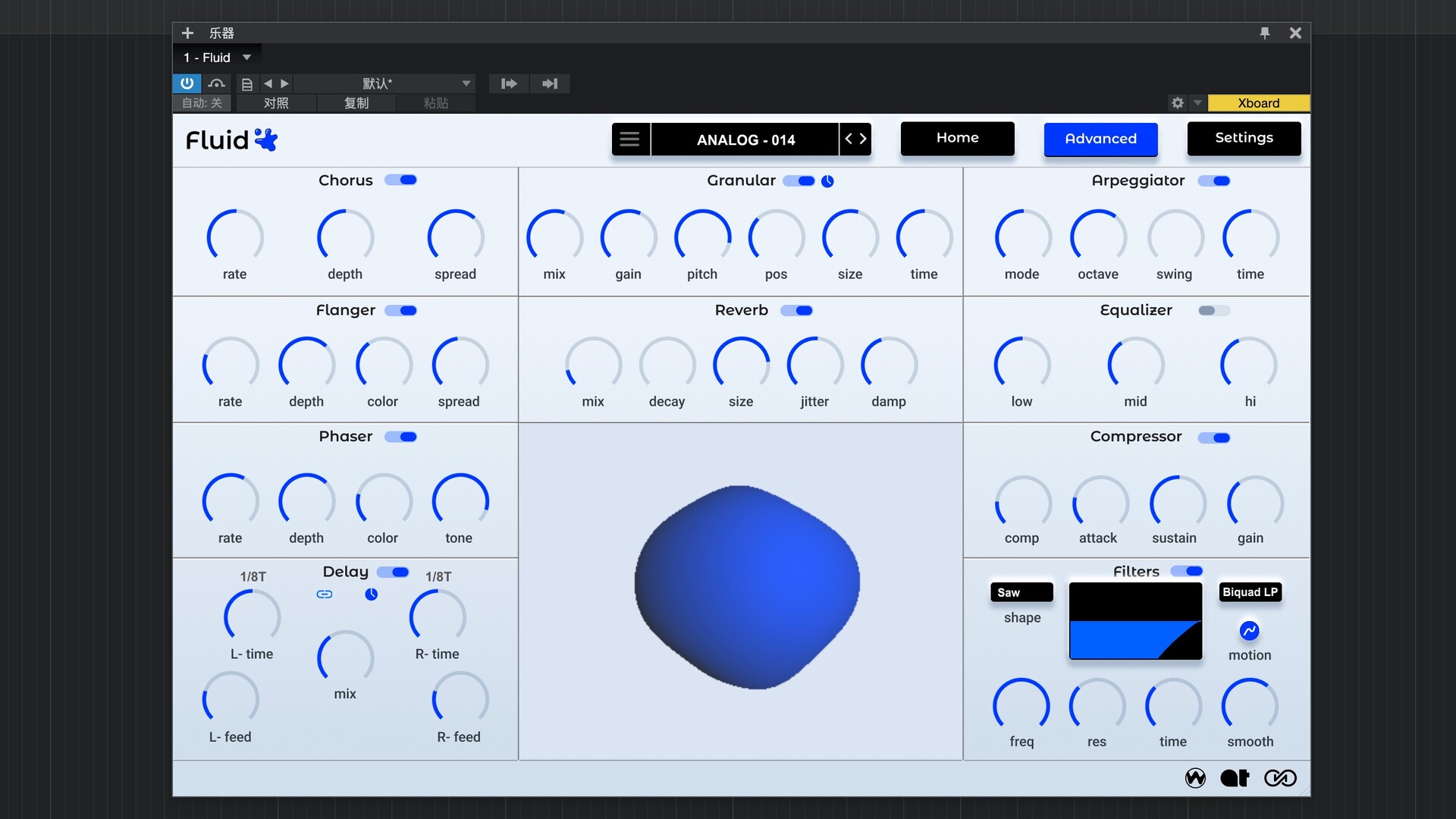Open the 默认* host preset dropdown
The height and width of the screenshot is (819, 1456).
[x=384, y=83]
